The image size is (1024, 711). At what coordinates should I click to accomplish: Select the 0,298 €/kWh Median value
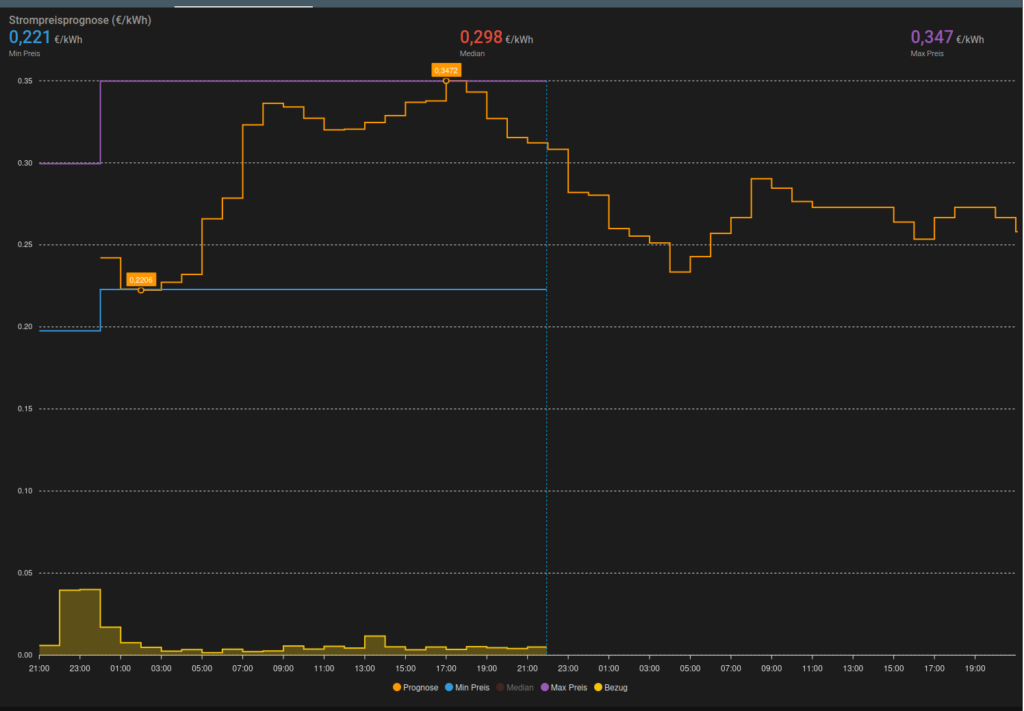496,38
